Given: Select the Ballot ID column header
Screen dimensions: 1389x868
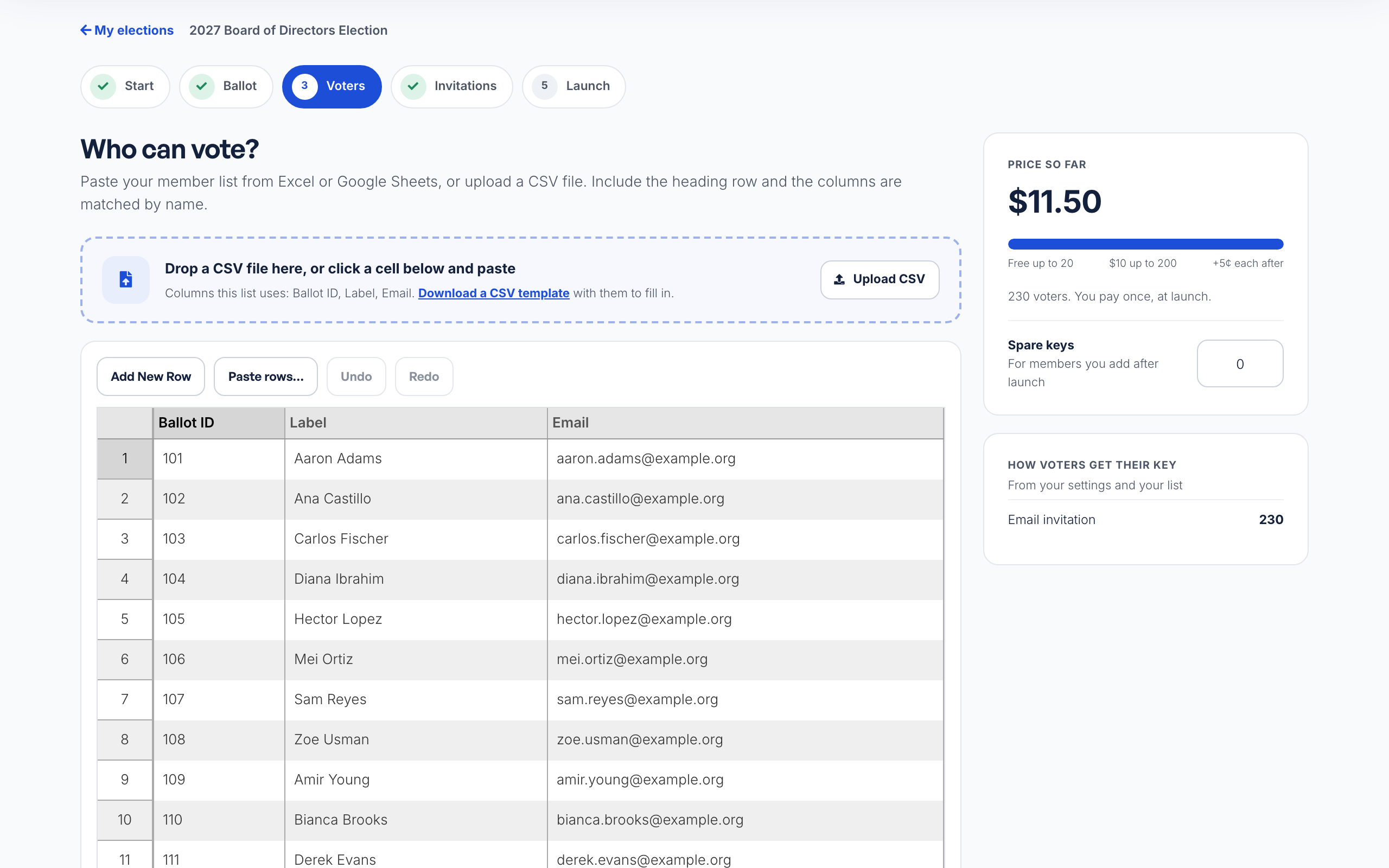Looking at the screenshot, I should [219, 423].
